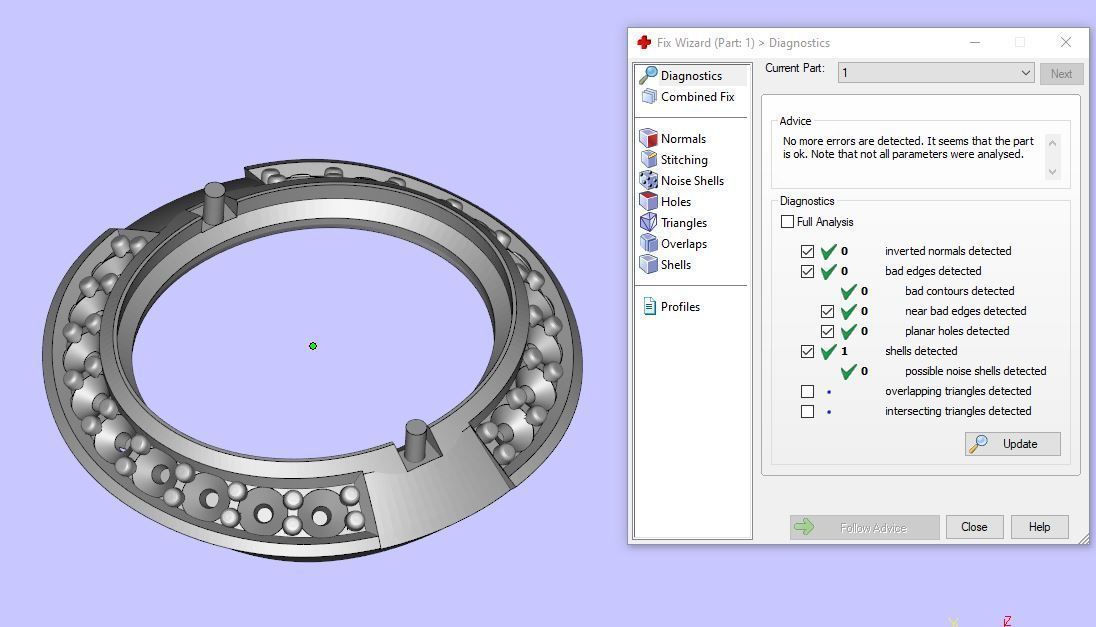Open the Holes fixing page
Screen dimensions: 1096x627
point(676,201)
